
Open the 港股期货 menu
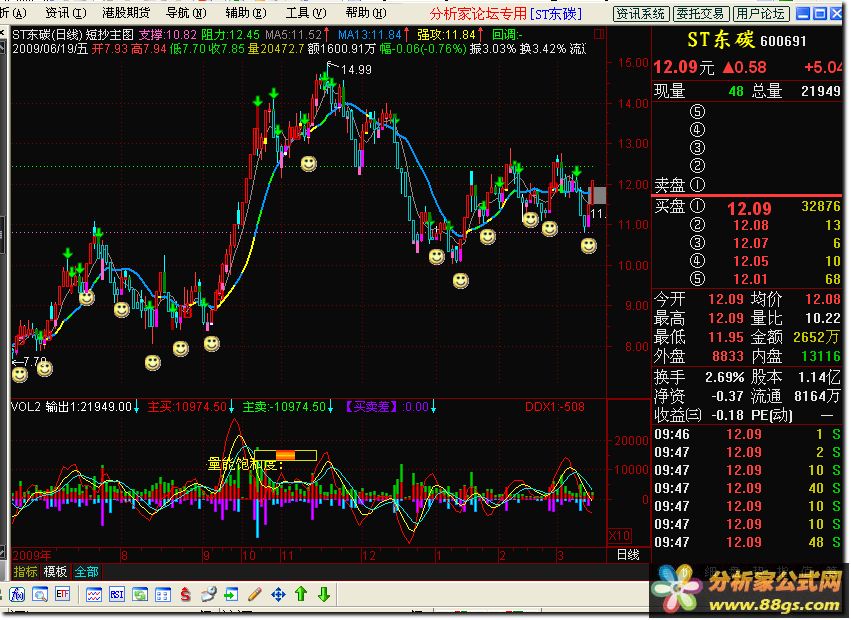click(125, 12)
